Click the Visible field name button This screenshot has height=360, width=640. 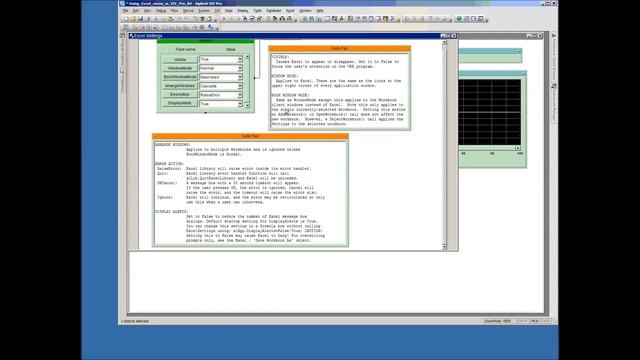pos(180,59)
